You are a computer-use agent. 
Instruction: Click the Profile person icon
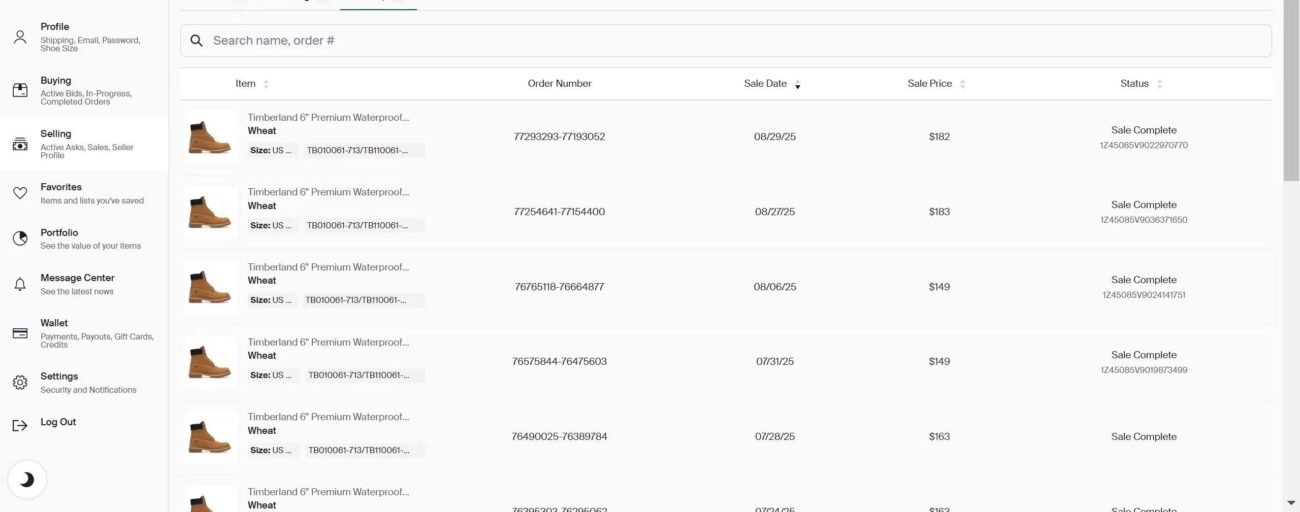click(x=20, y=37)
